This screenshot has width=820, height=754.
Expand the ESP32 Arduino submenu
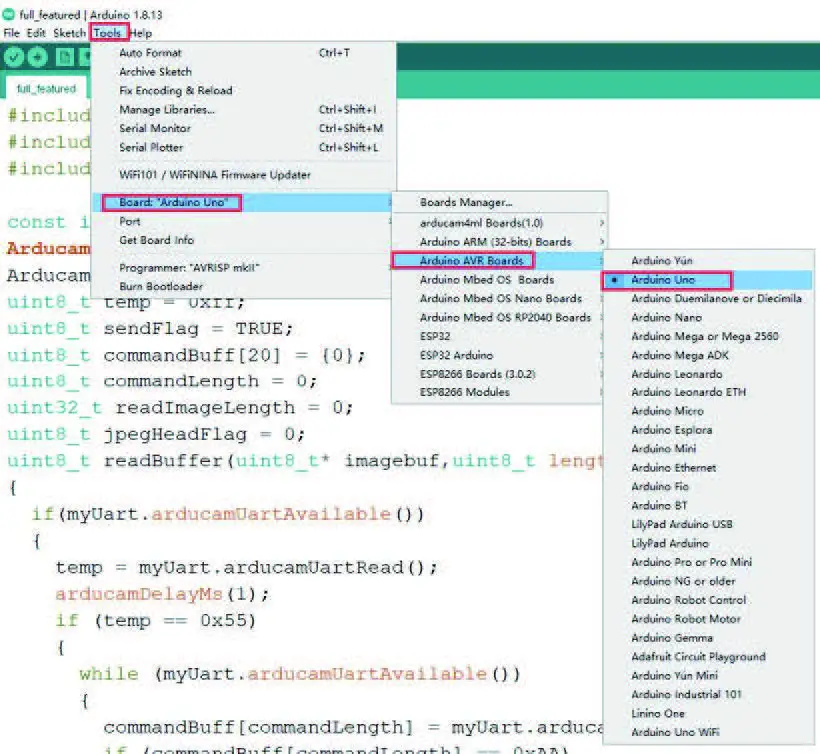point(499,355)
